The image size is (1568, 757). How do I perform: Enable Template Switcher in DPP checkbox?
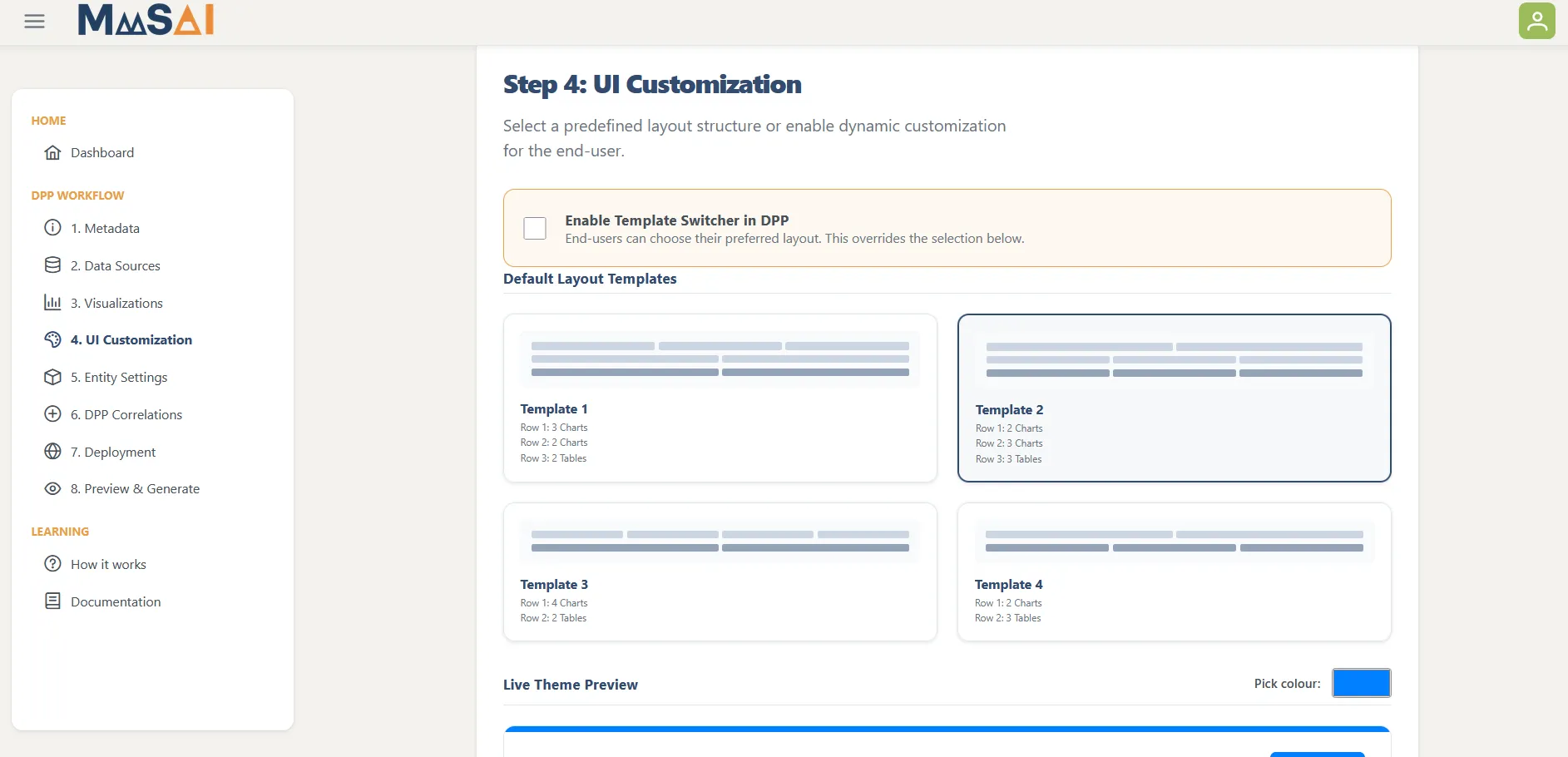[x=535, y=228]
